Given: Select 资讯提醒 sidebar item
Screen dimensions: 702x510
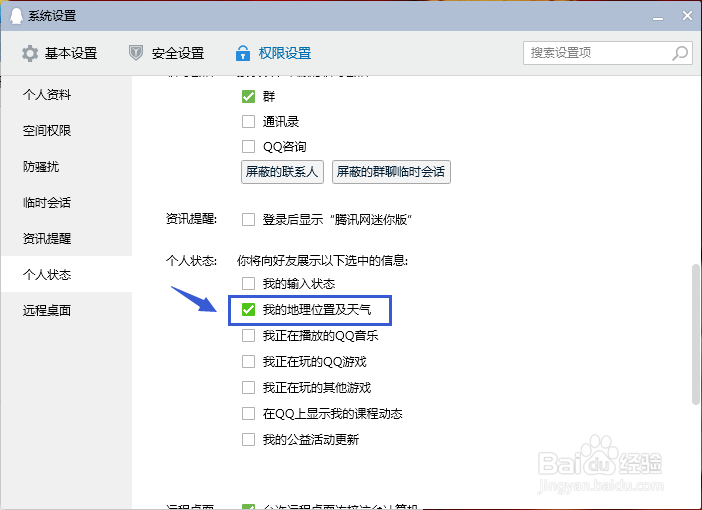Looking at the screenshot, I should 66,238.
